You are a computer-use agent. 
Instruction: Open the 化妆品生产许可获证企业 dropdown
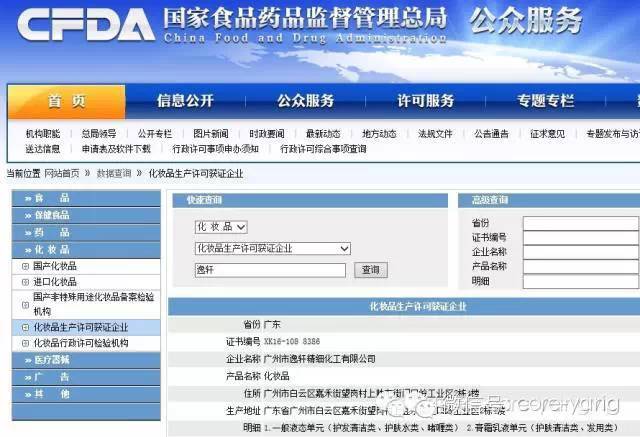[x=273, y=248]
